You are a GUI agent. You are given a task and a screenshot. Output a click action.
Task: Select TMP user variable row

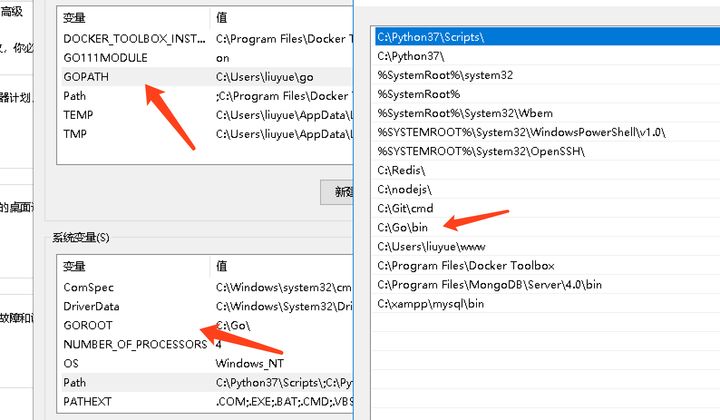tap(205, 134)
